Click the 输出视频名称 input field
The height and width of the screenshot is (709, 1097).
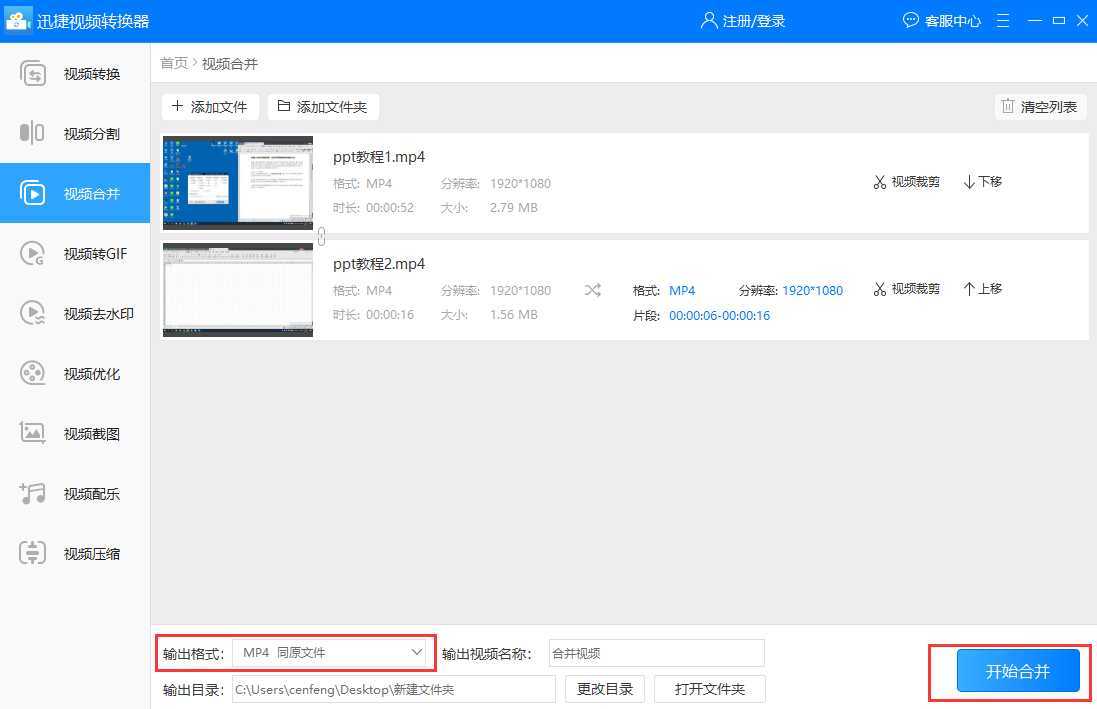657,653
